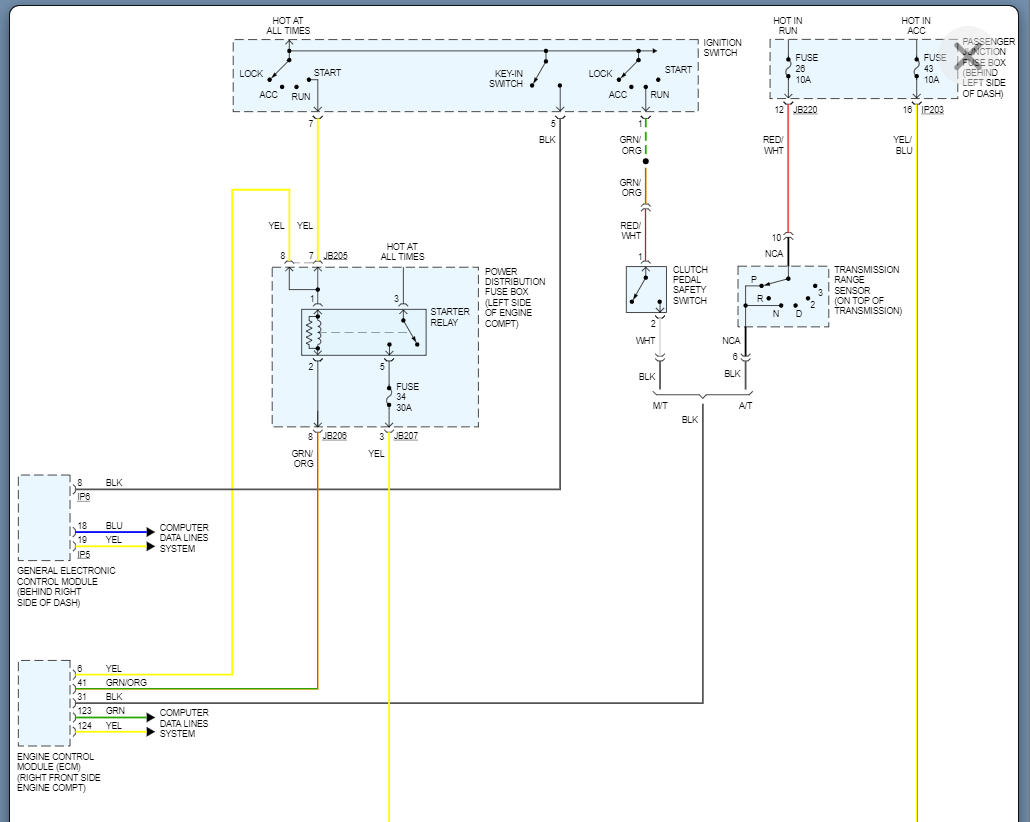The width and height of the screenshot is (1030, 822).
Task: Click the JB220 connector link
Action: (805, 109)
